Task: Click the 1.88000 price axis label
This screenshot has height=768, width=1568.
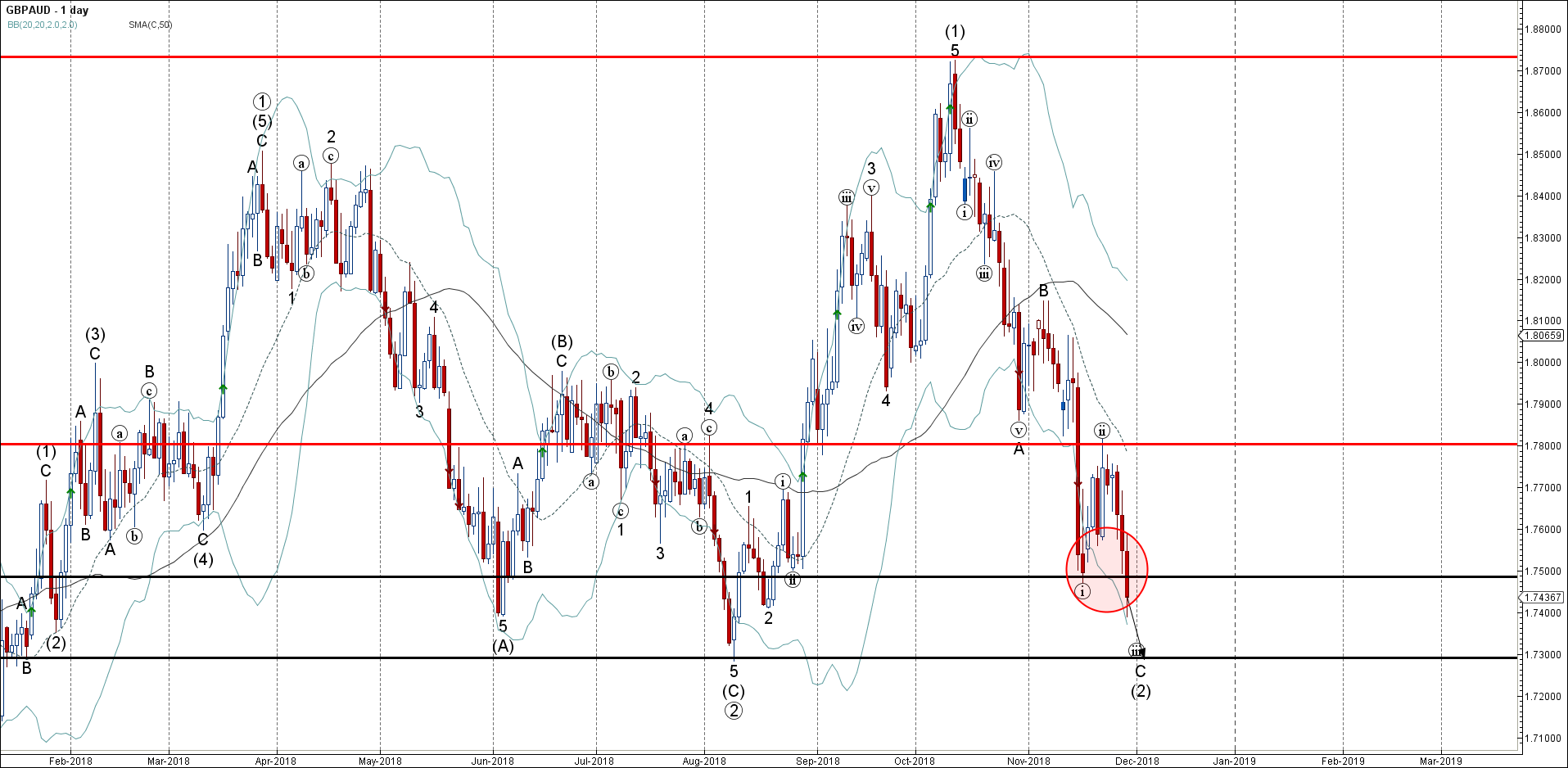Action: point(1543,29)
